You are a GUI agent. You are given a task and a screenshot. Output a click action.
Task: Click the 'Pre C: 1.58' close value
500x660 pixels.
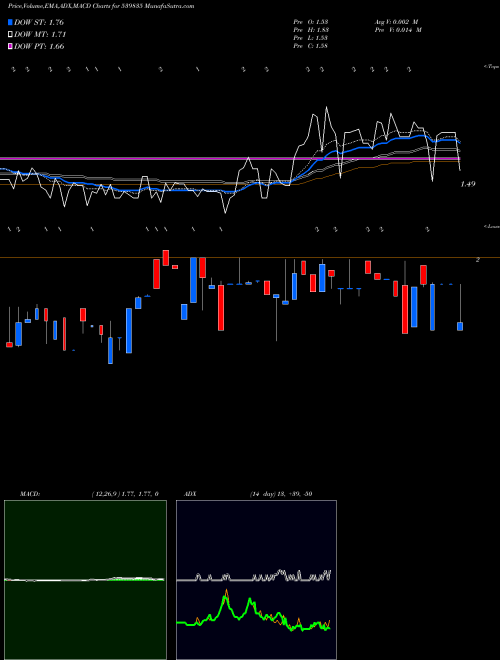click(311, 46)
